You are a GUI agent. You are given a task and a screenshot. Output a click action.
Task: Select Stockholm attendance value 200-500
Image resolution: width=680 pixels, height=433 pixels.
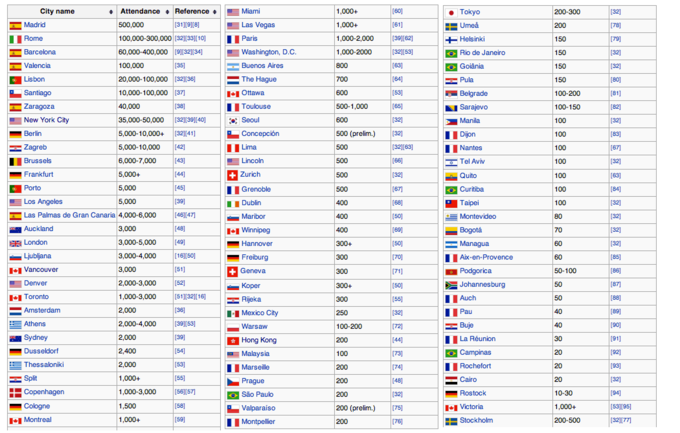click(x=567, y=420)
